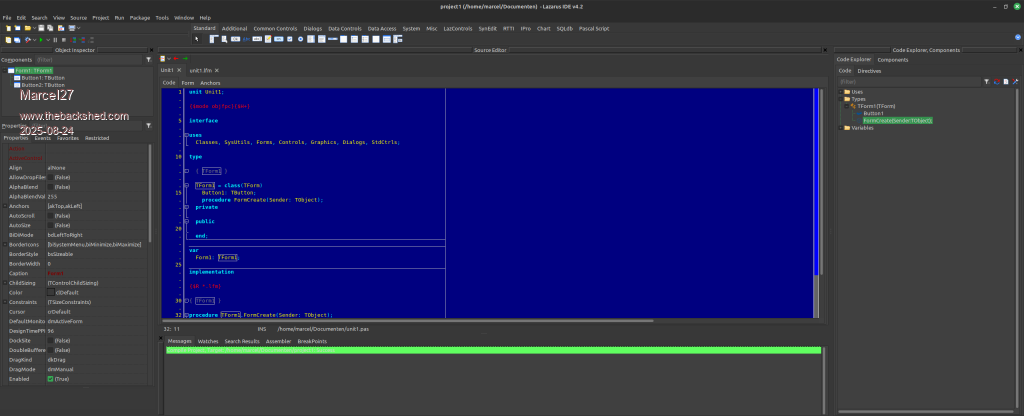Expand the Variables node in Code Explorer

point(843,127)
